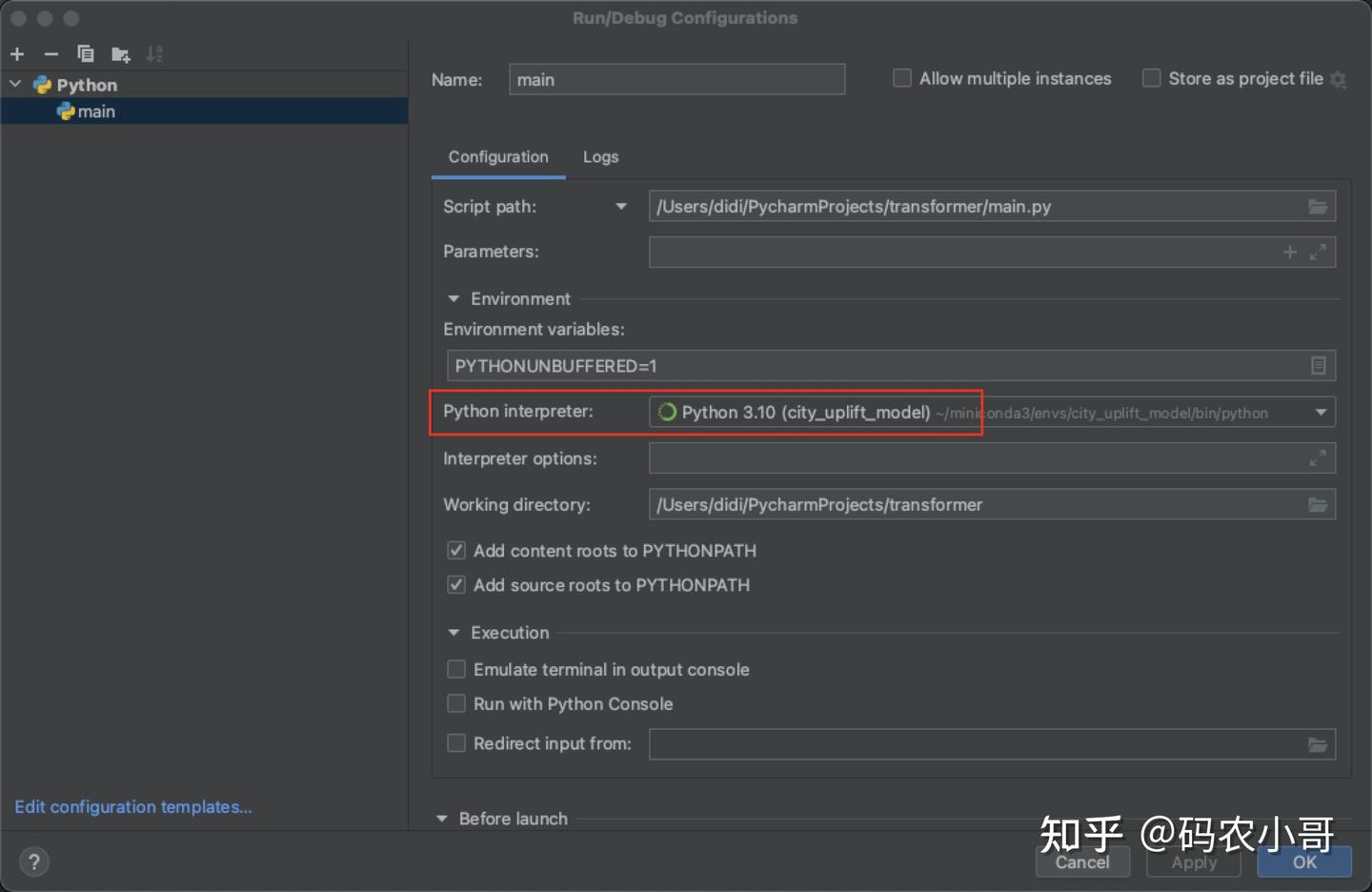The width and height of the screenshot is (1372, 892).
Task: Enable Run with Python Console
Action: click(456, 704)
